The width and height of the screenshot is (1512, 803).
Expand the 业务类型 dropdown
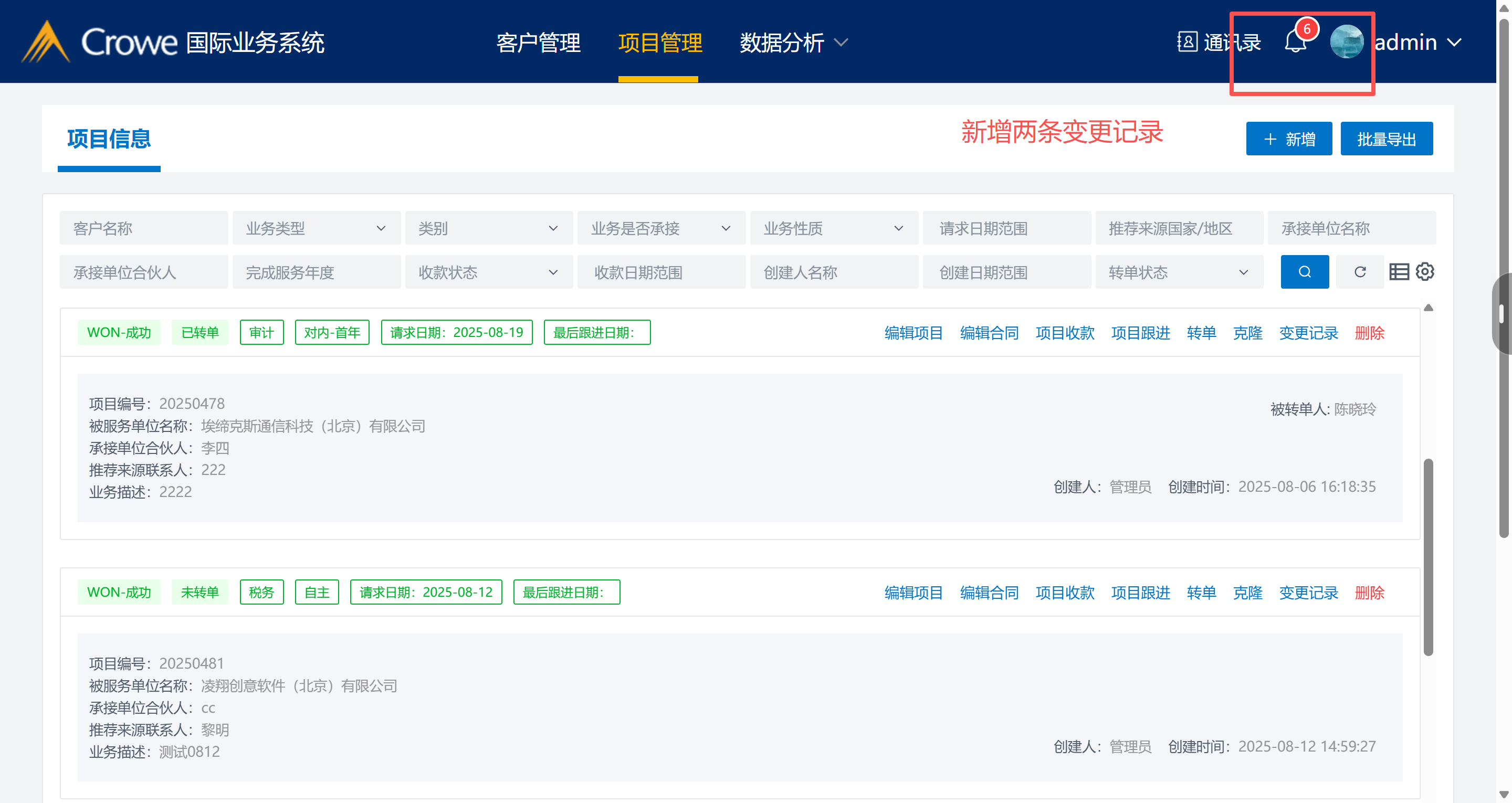(317, 228)
